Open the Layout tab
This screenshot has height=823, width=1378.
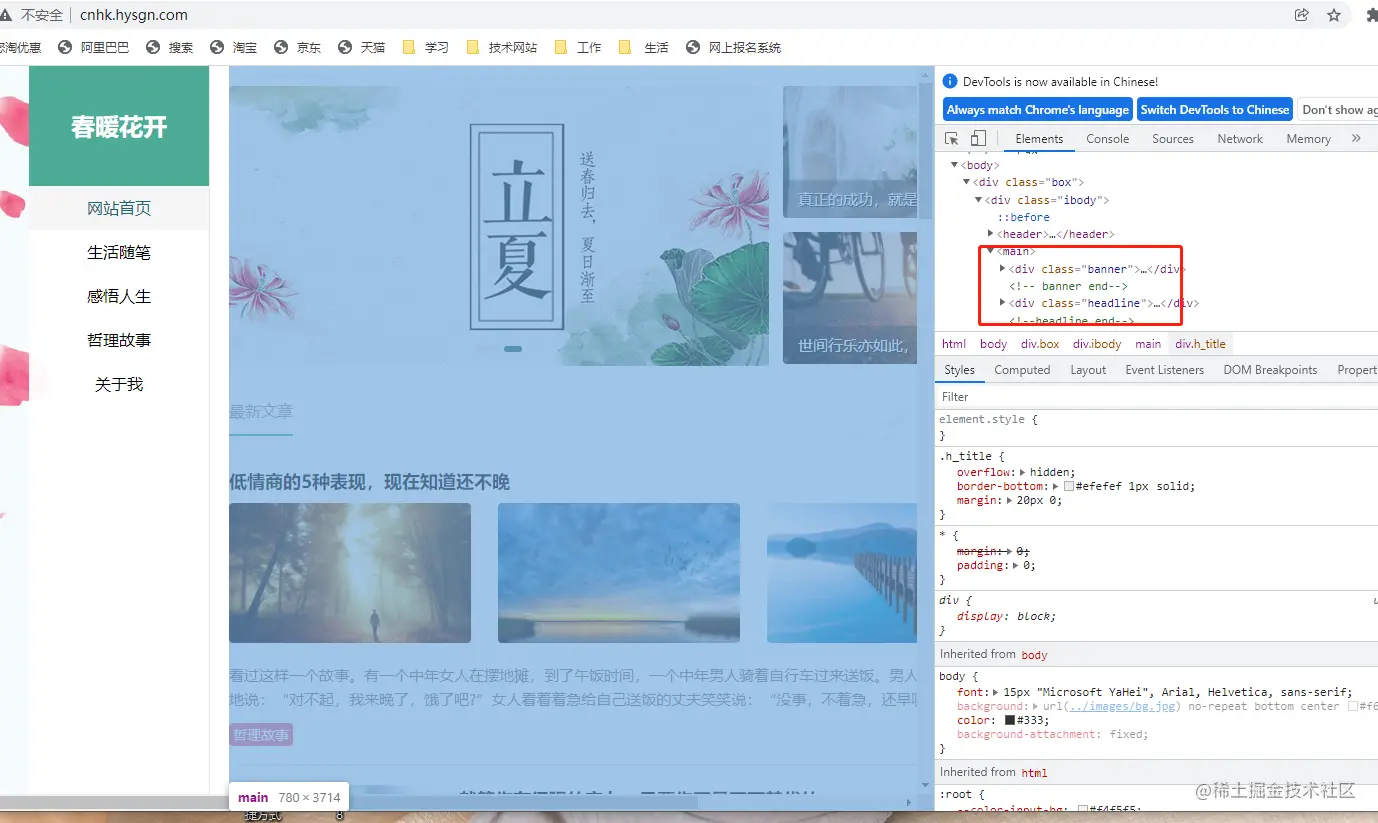pyautogui.click(x=1088, y=370)
